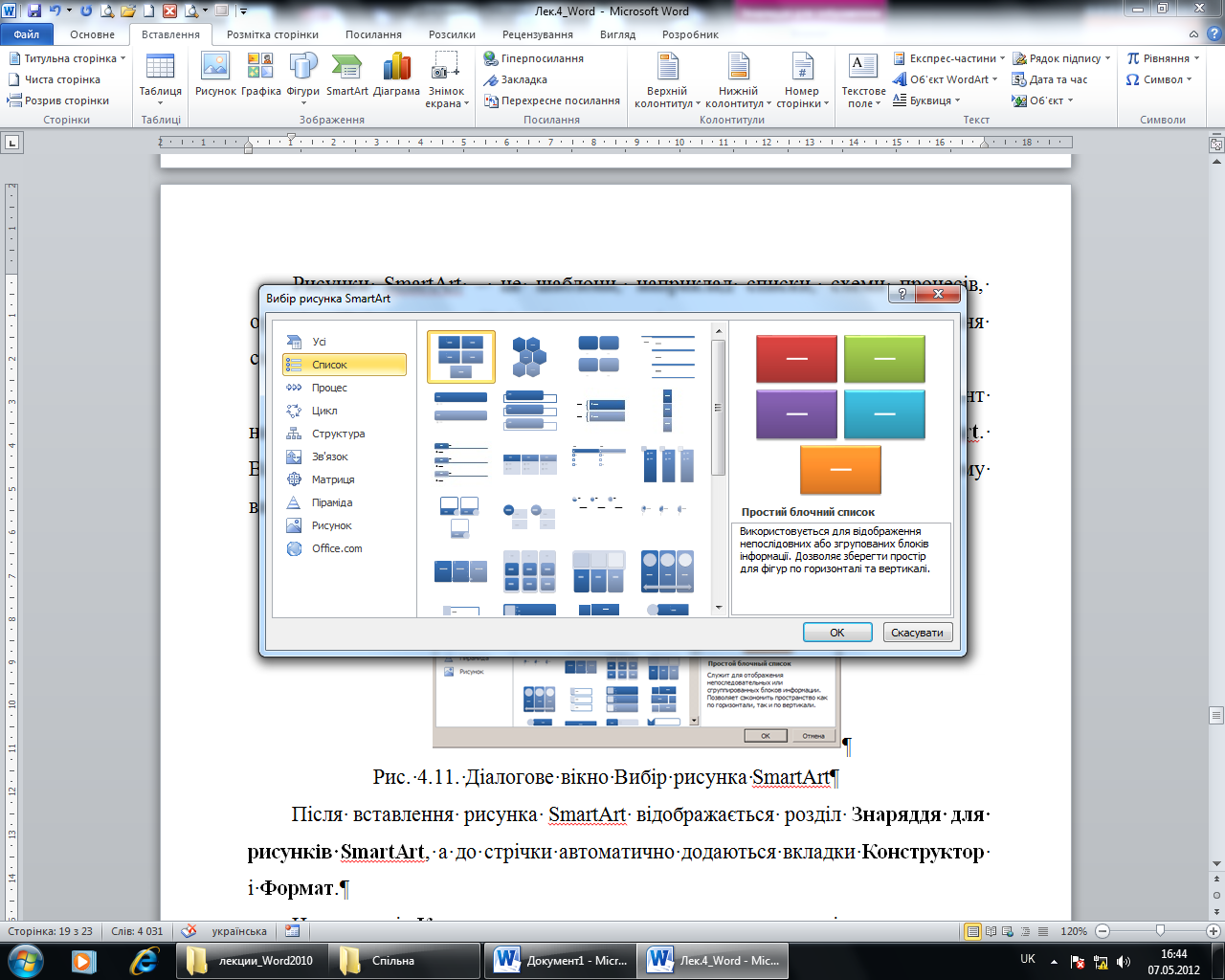The height and width of the screenshot is (980, 1225).
Task: Click Дата та час command
Action: pos(1050,79)
